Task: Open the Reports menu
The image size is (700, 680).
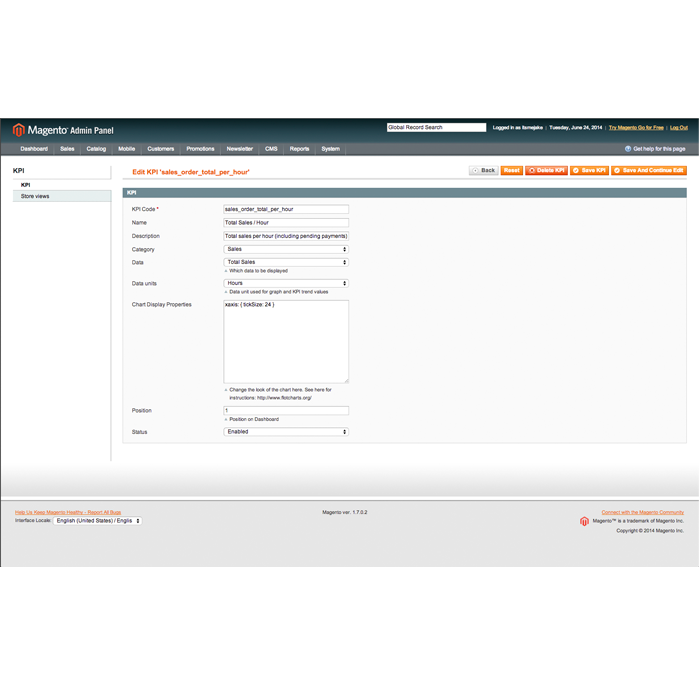Action: [299, 149]
